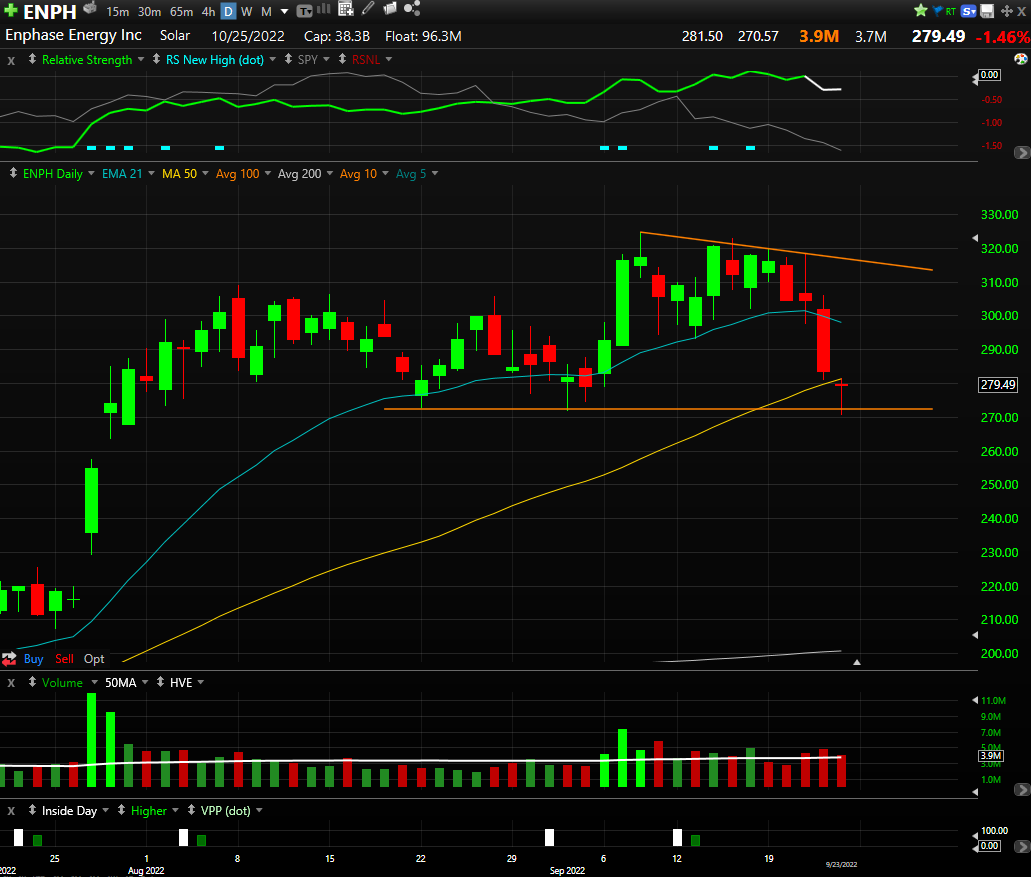Switch to the 15m timeframe
This screenshot has height=877, width=1031.
tap(118, 12)
